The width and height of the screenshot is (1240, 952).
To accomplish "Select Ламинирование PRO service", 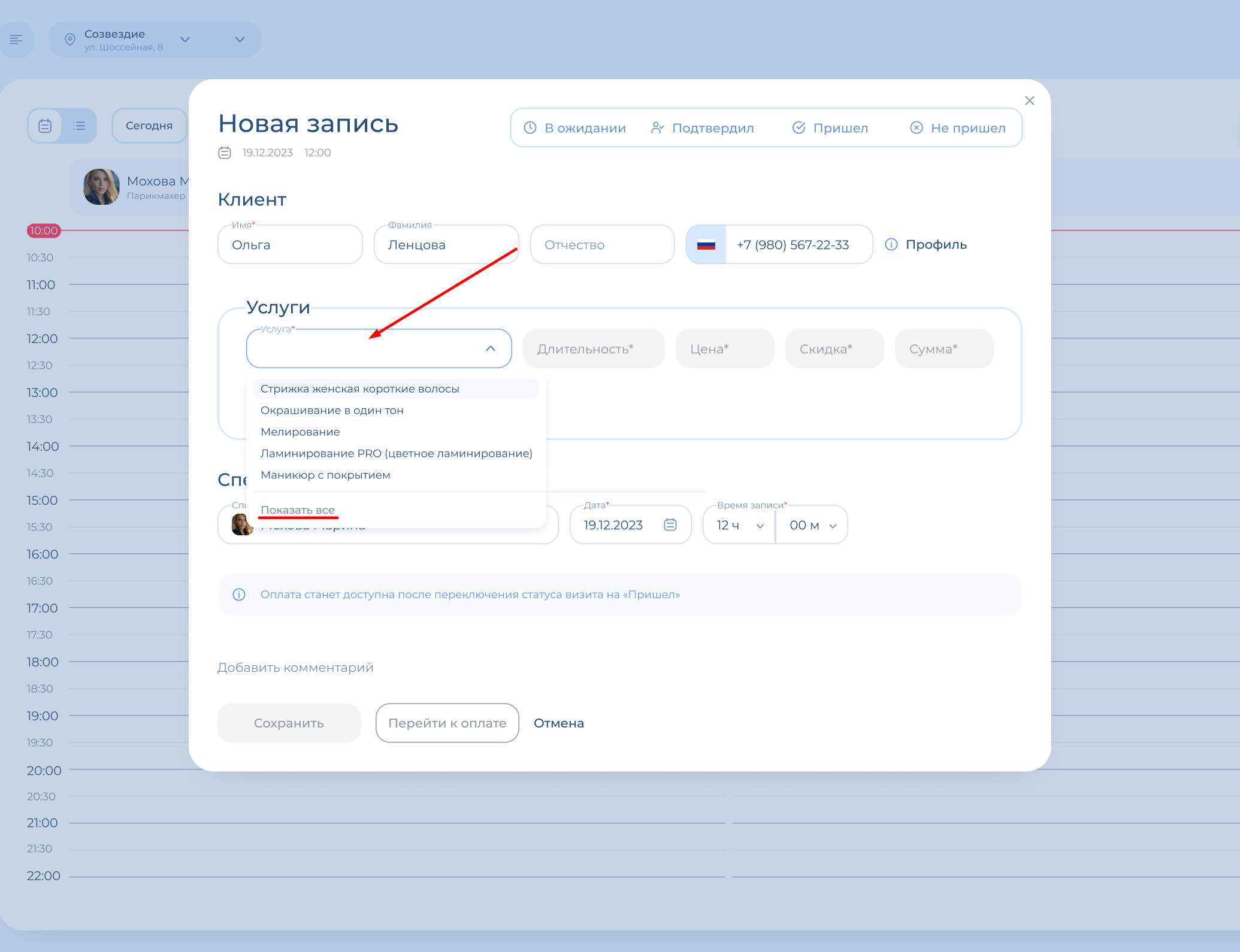I will (396, 453).
